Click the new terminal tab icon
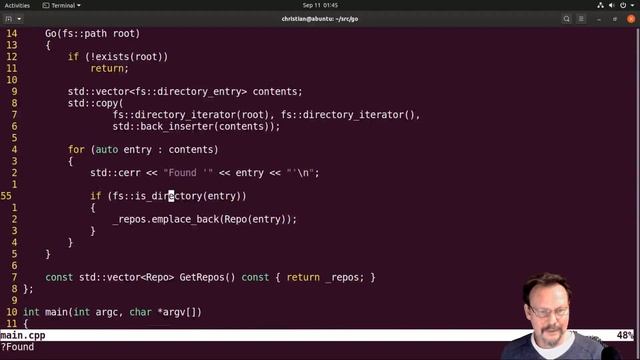Screen dimensions: 640x360 click(9, 19)
